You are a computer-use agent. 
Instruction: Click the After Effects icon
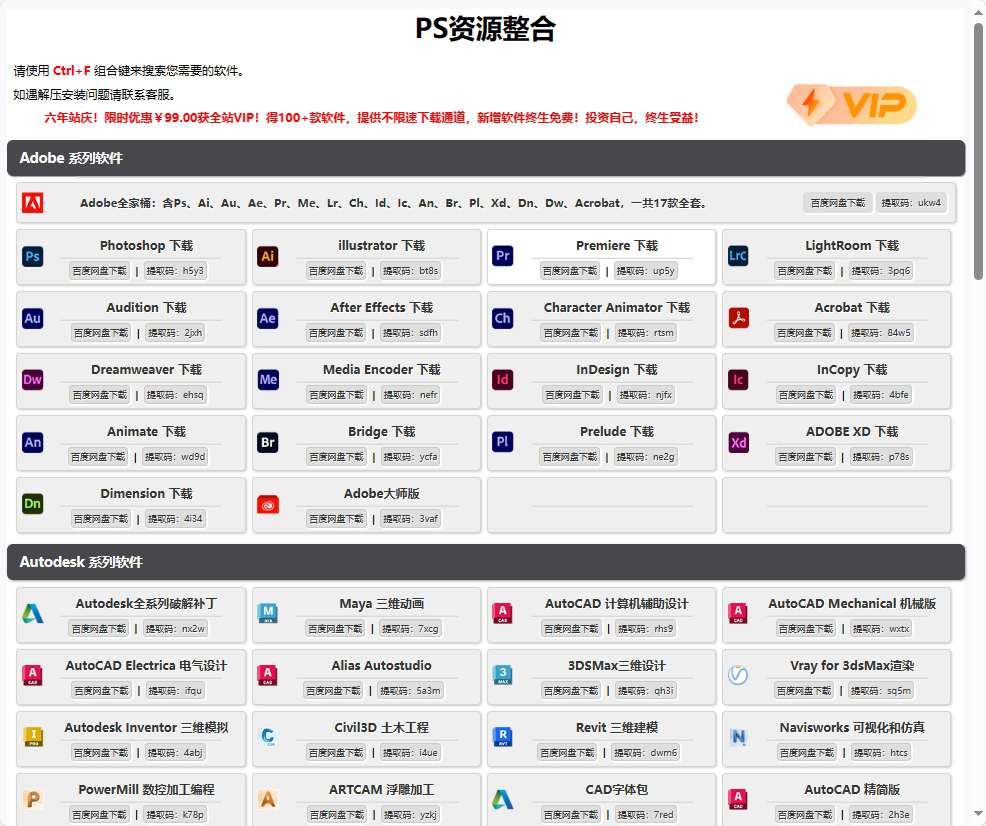point(268,318)
